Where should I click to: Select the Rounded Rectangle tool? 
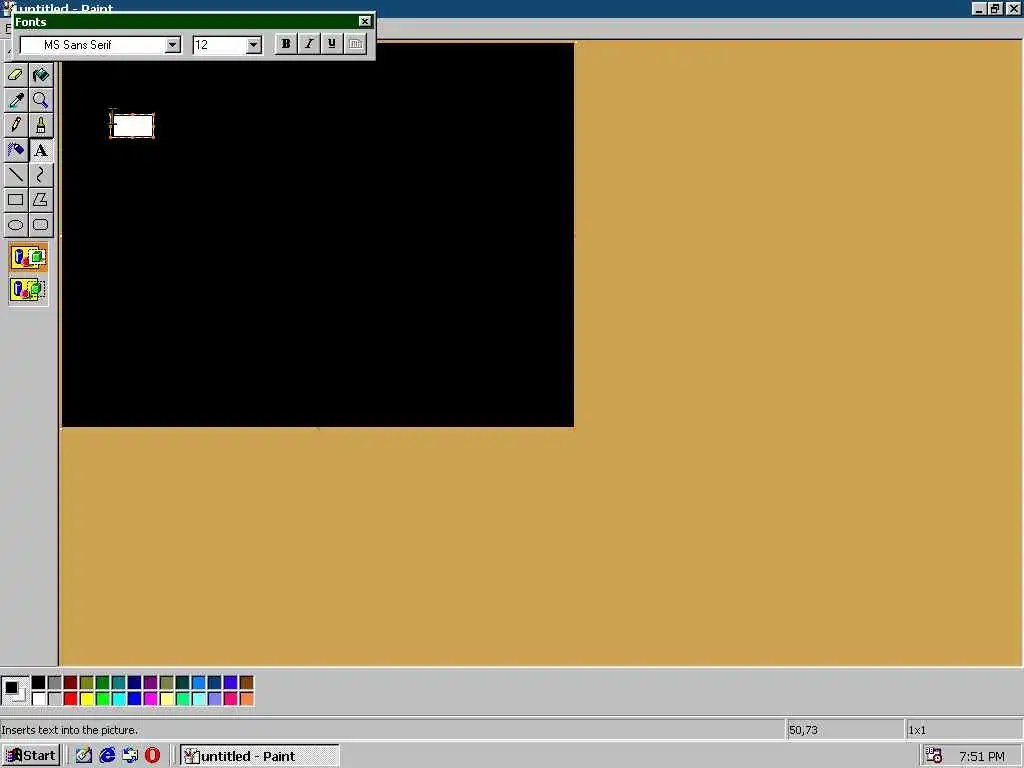point(40,225)
